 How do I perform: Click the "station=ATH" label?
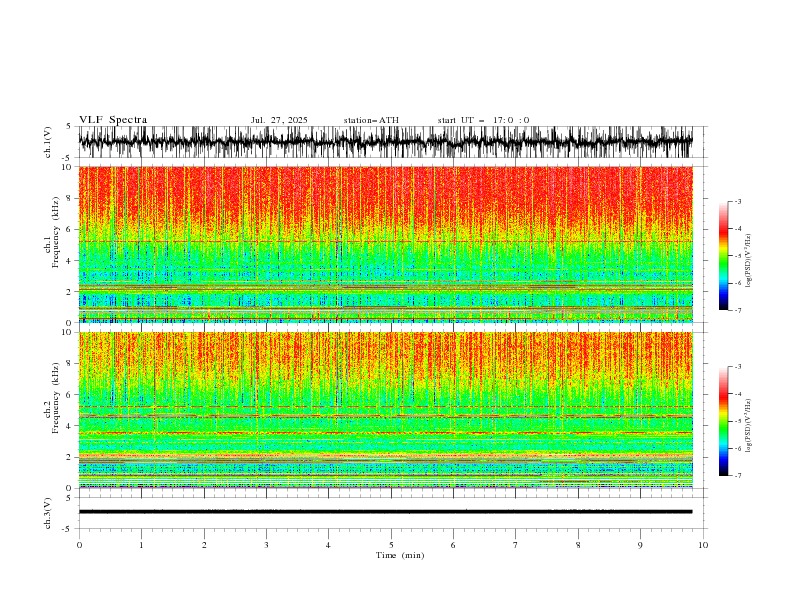371,120
